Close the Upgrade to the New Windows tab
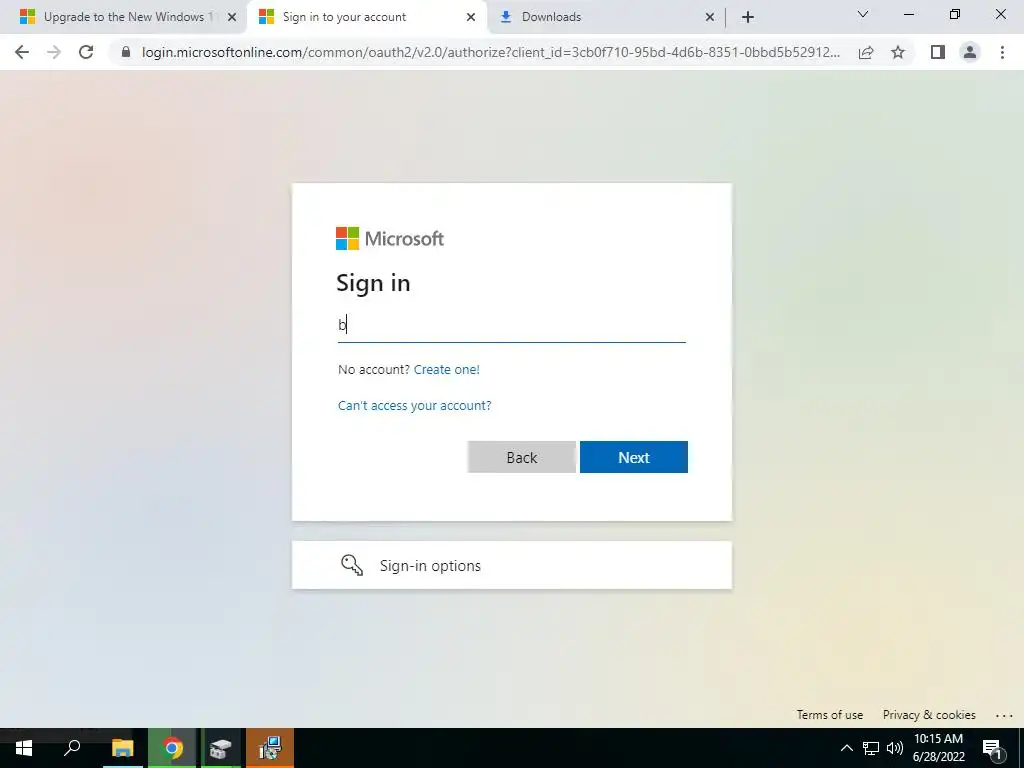 click(232, 17)
